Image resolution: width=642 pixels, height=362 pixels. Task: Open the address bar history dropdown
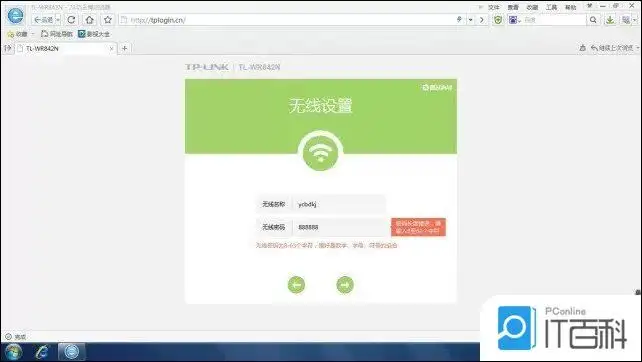470,20
